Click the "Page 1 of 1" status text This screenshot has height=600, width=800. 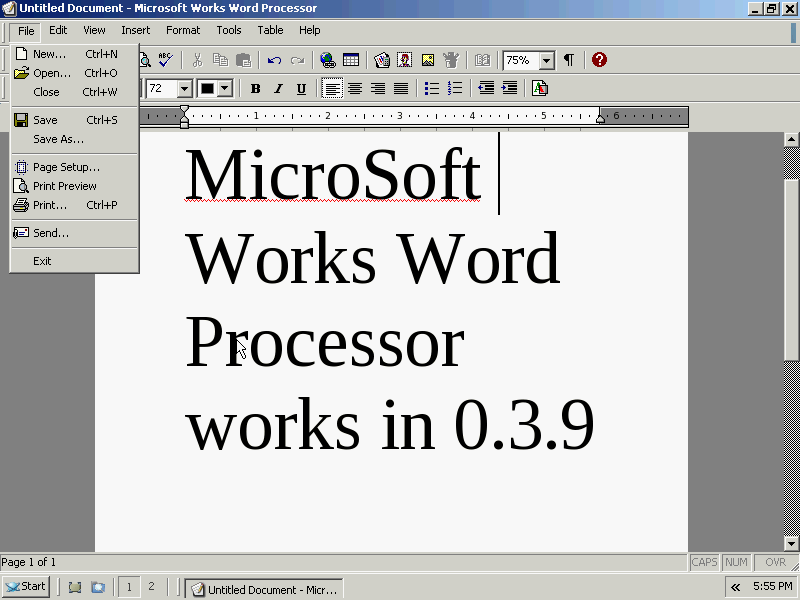pos(29,562)
